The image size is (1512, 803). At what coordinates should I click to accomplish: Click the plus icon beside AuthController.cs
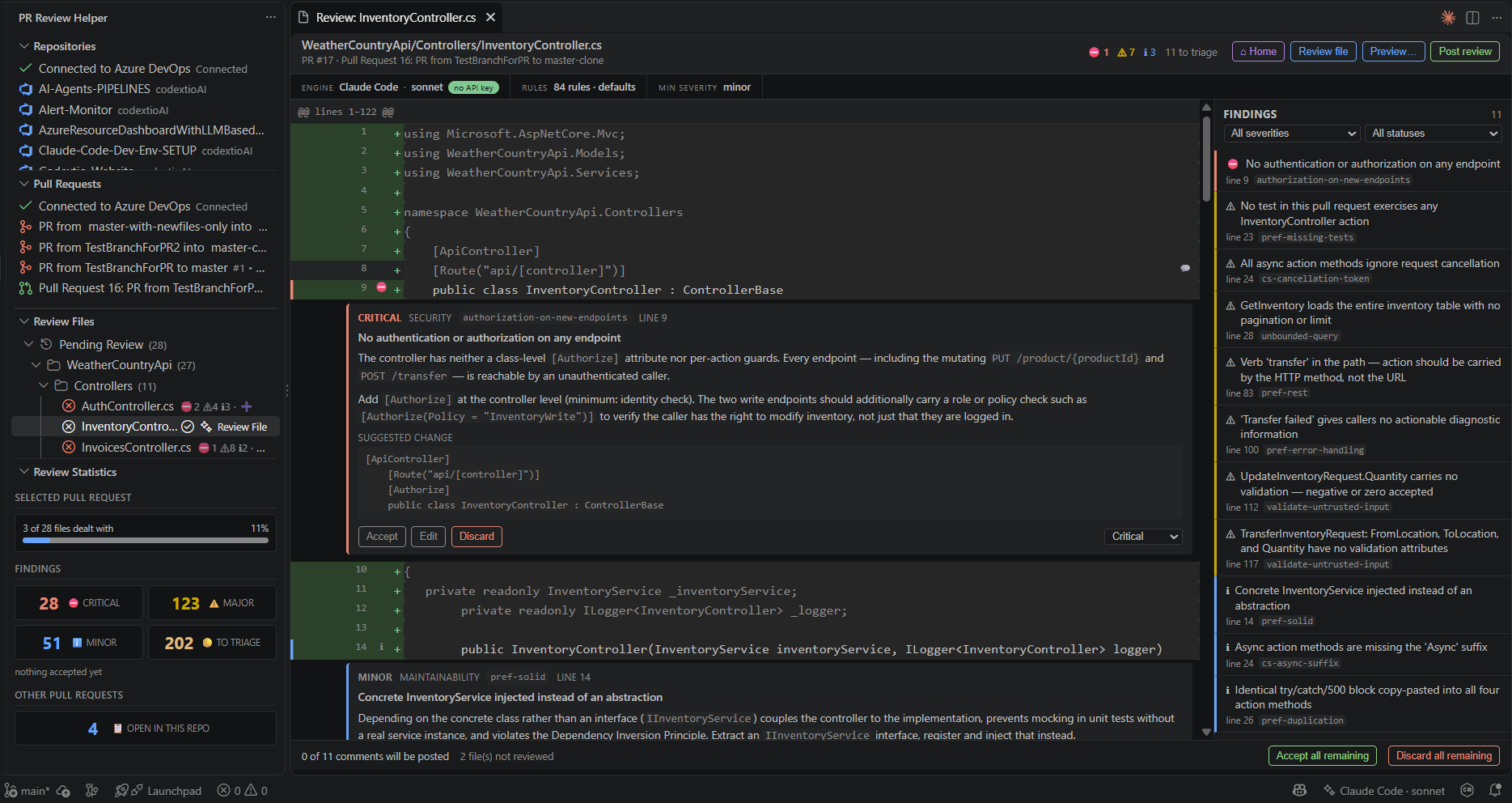247,406
